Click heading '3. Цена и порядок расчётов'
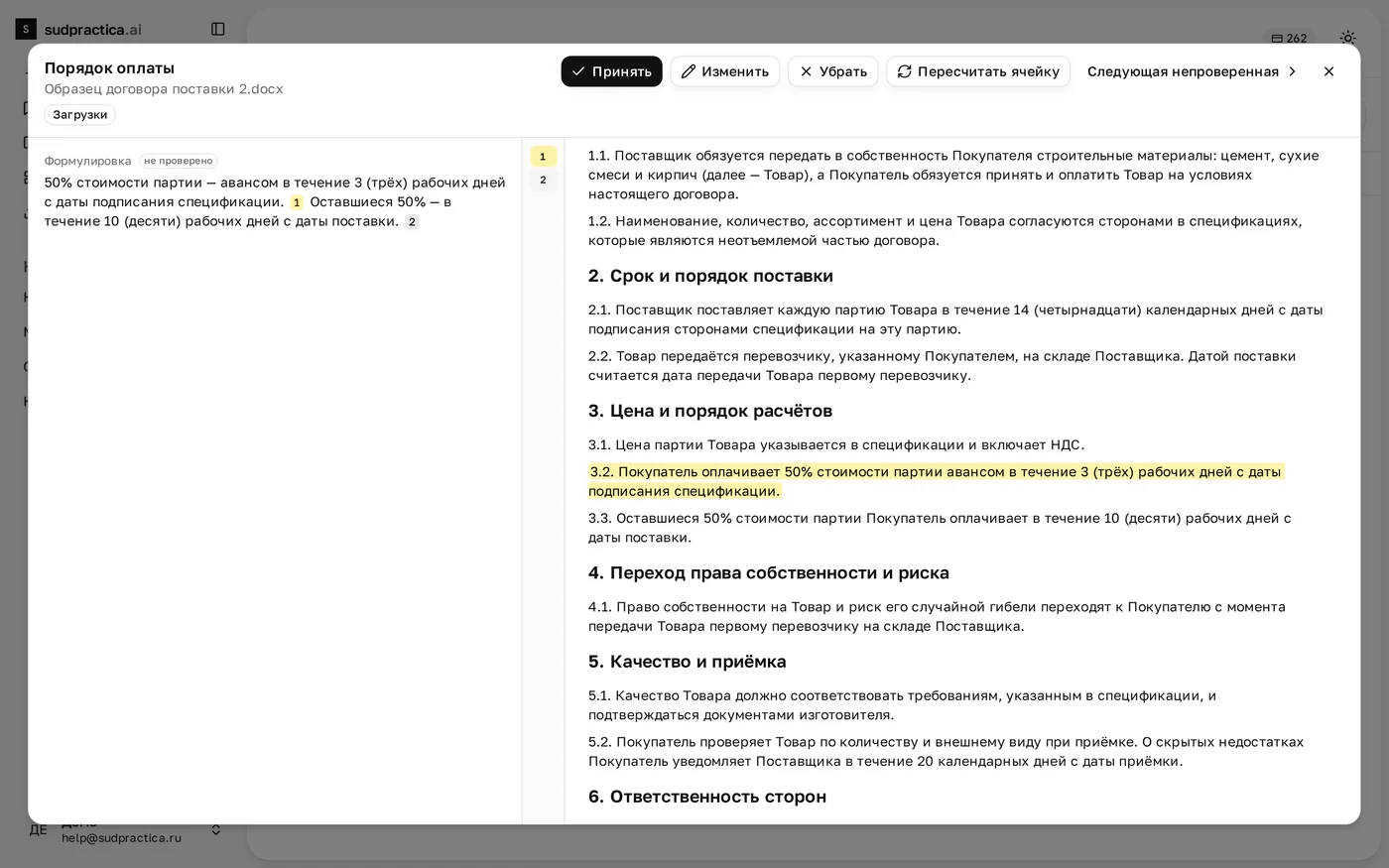This screenshot has width=1389, height=868. pyautogui.click(x=710, y=411)
